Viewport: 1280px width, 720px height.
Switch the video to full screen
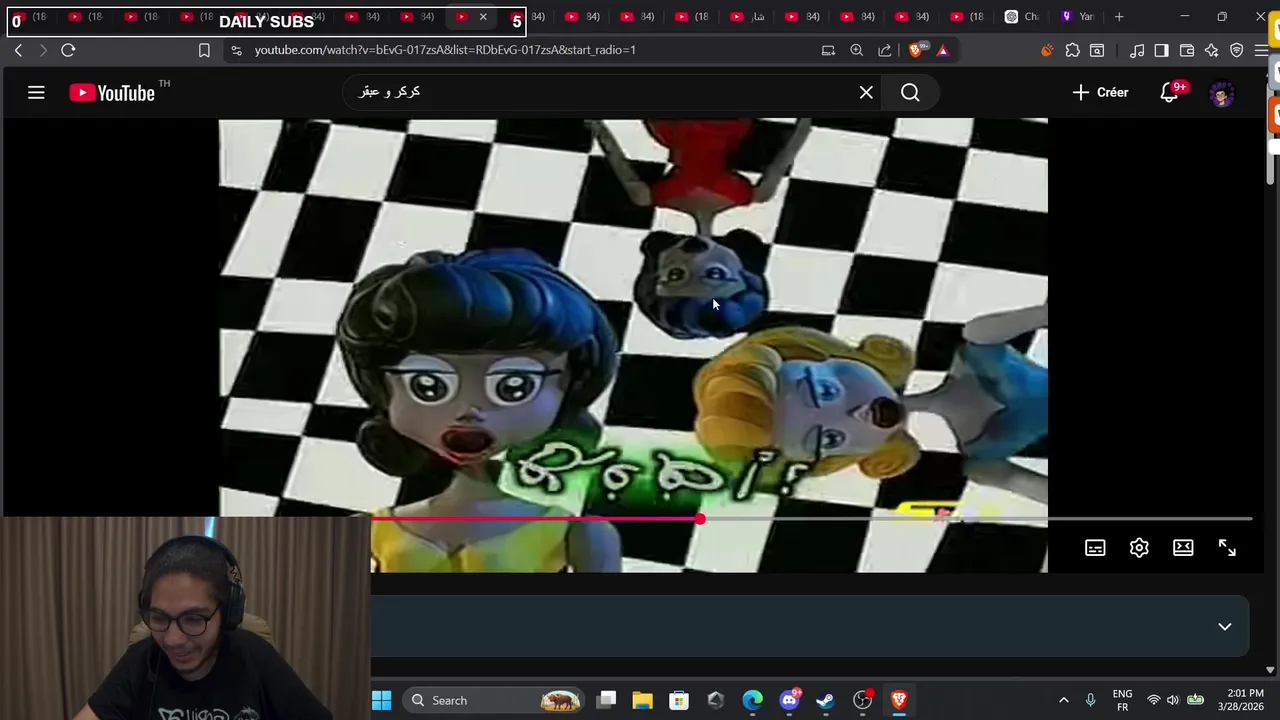point(1227,548)
